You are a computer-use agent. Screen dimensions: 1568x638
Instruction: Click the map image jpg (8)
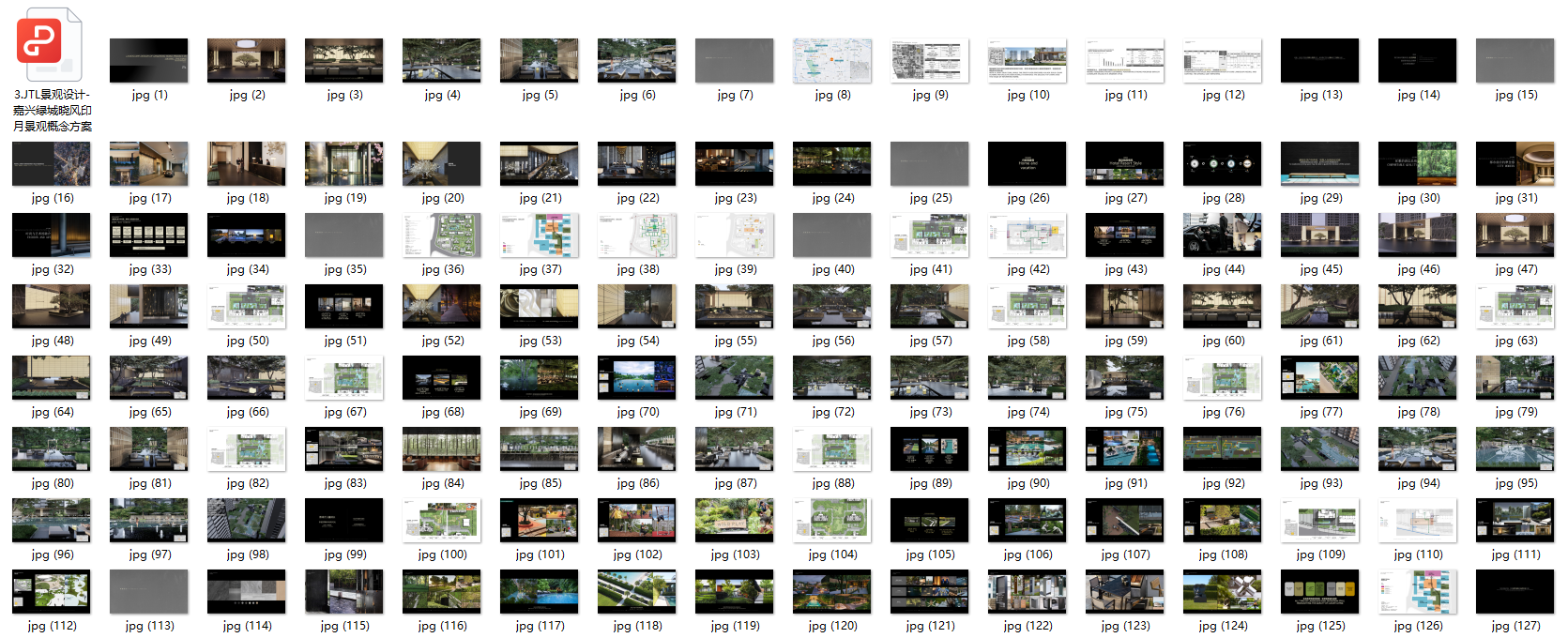click(x=831, y=61)
